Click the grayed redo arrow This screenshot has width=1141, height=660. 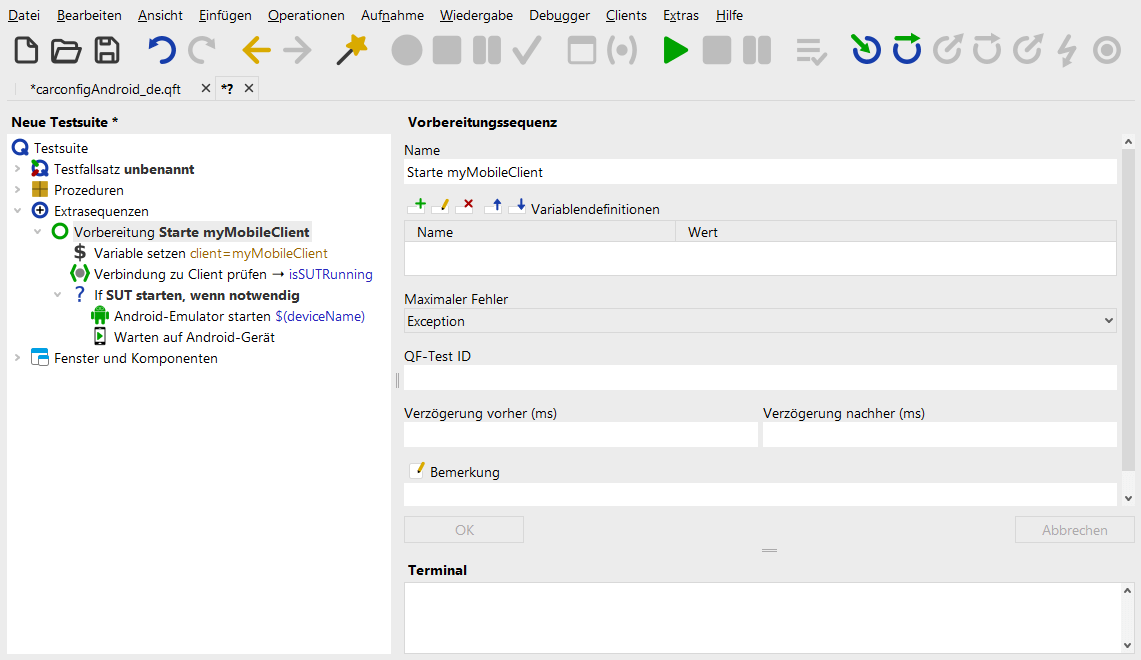tap(202, 51)
